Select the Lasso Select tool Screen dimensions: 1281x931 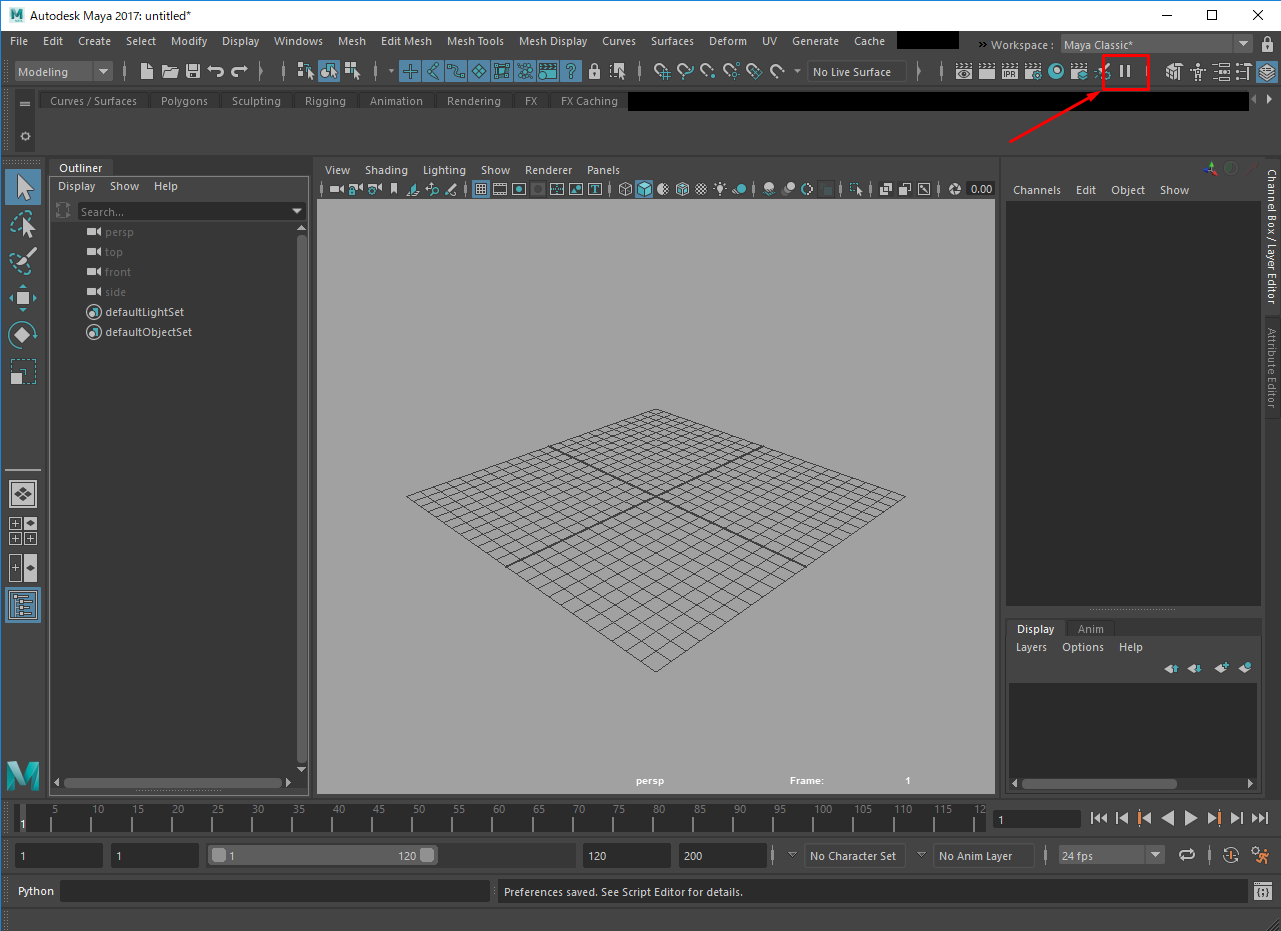coord(23,224)
